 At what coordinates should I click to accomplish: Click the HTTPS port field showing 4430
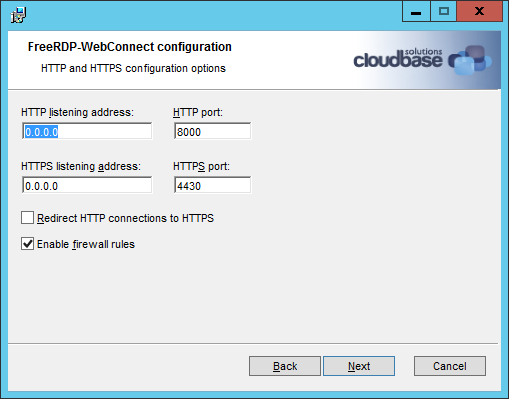(212, 185)
